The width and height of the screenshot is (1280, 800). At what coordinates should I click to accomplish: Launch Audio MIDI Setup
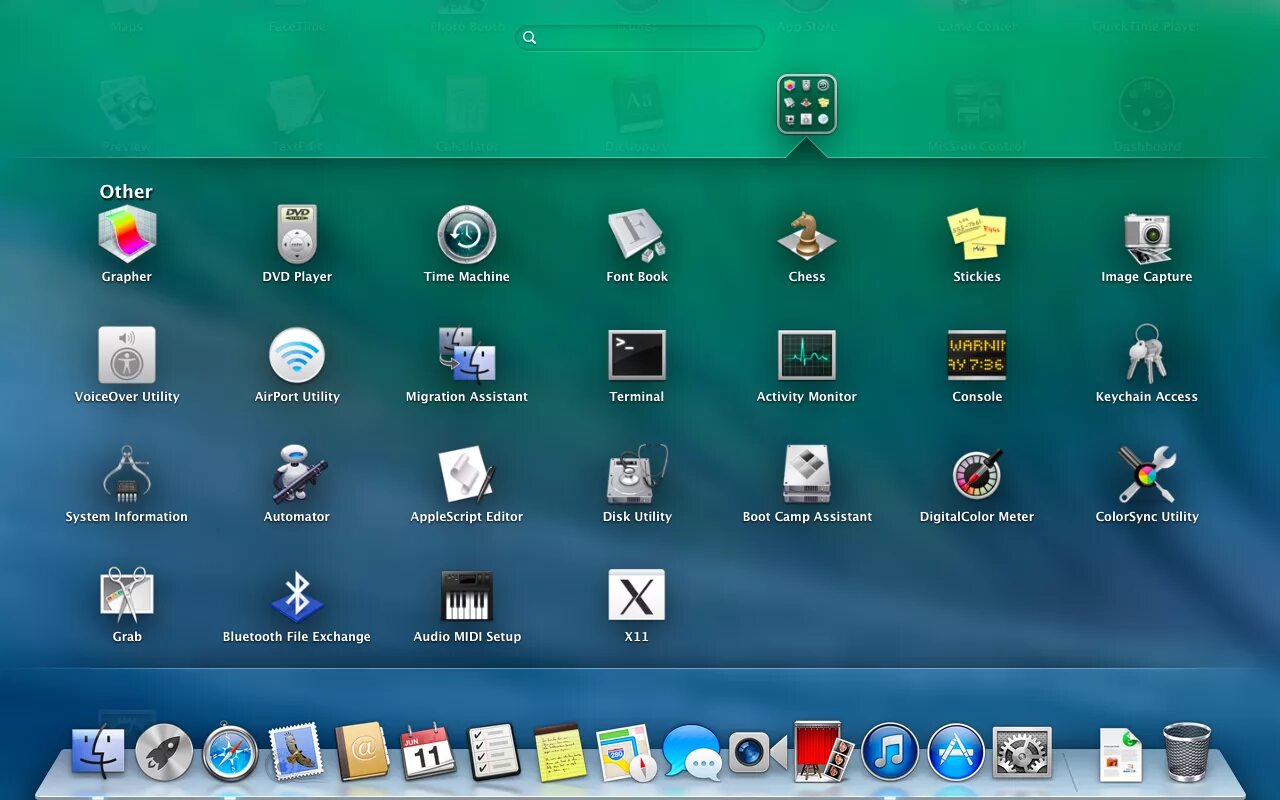point(467,595)
